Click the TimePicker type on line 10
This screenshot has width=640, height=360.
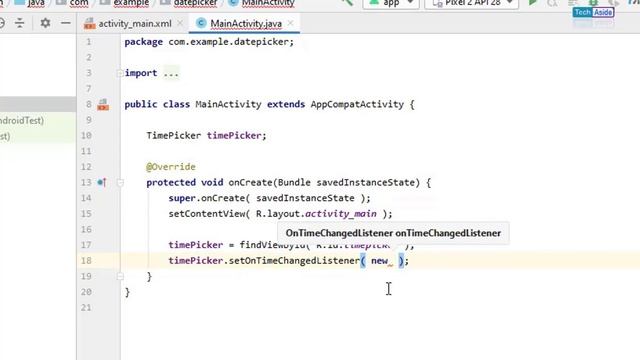(x=173, y=136)
